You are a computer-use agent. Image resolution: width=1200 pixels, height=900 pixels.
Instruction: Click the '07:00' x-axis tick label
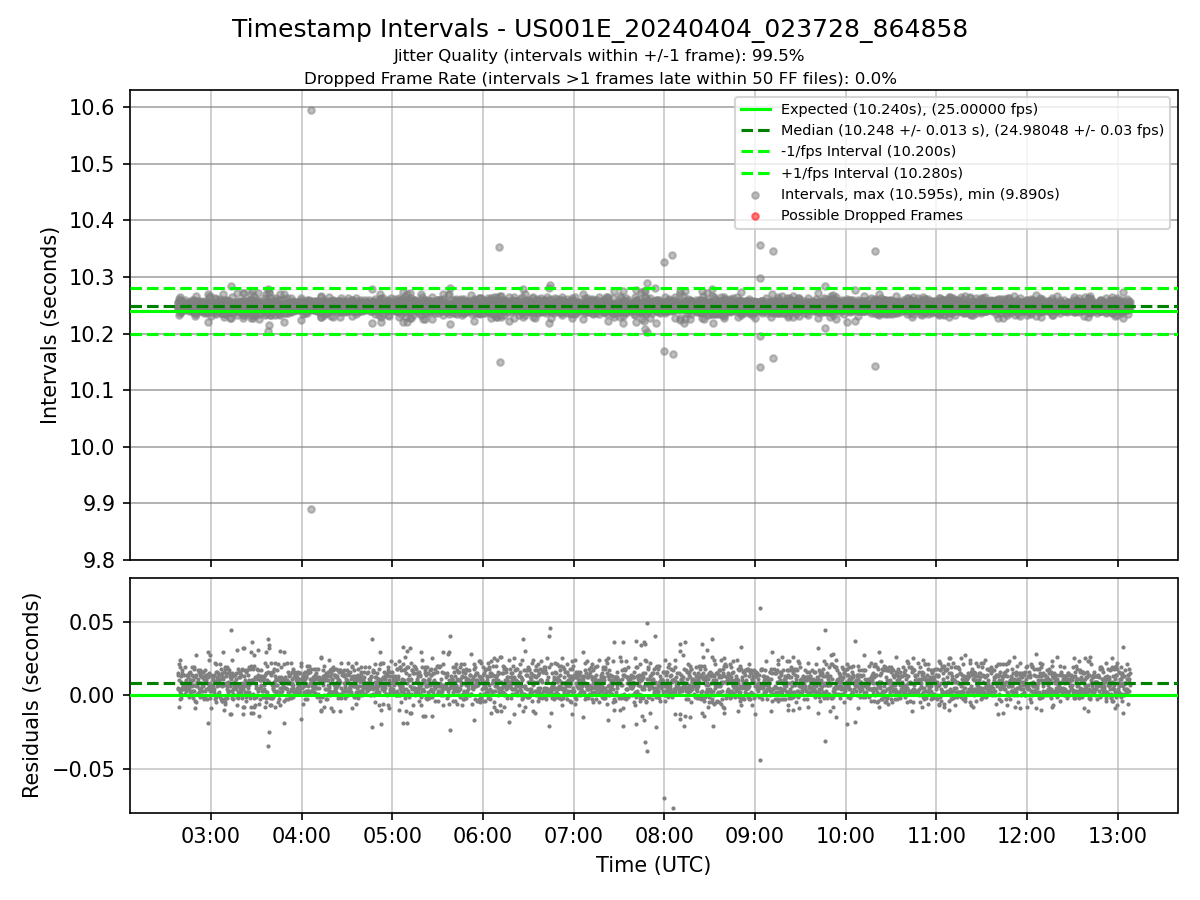coord(573,834)
